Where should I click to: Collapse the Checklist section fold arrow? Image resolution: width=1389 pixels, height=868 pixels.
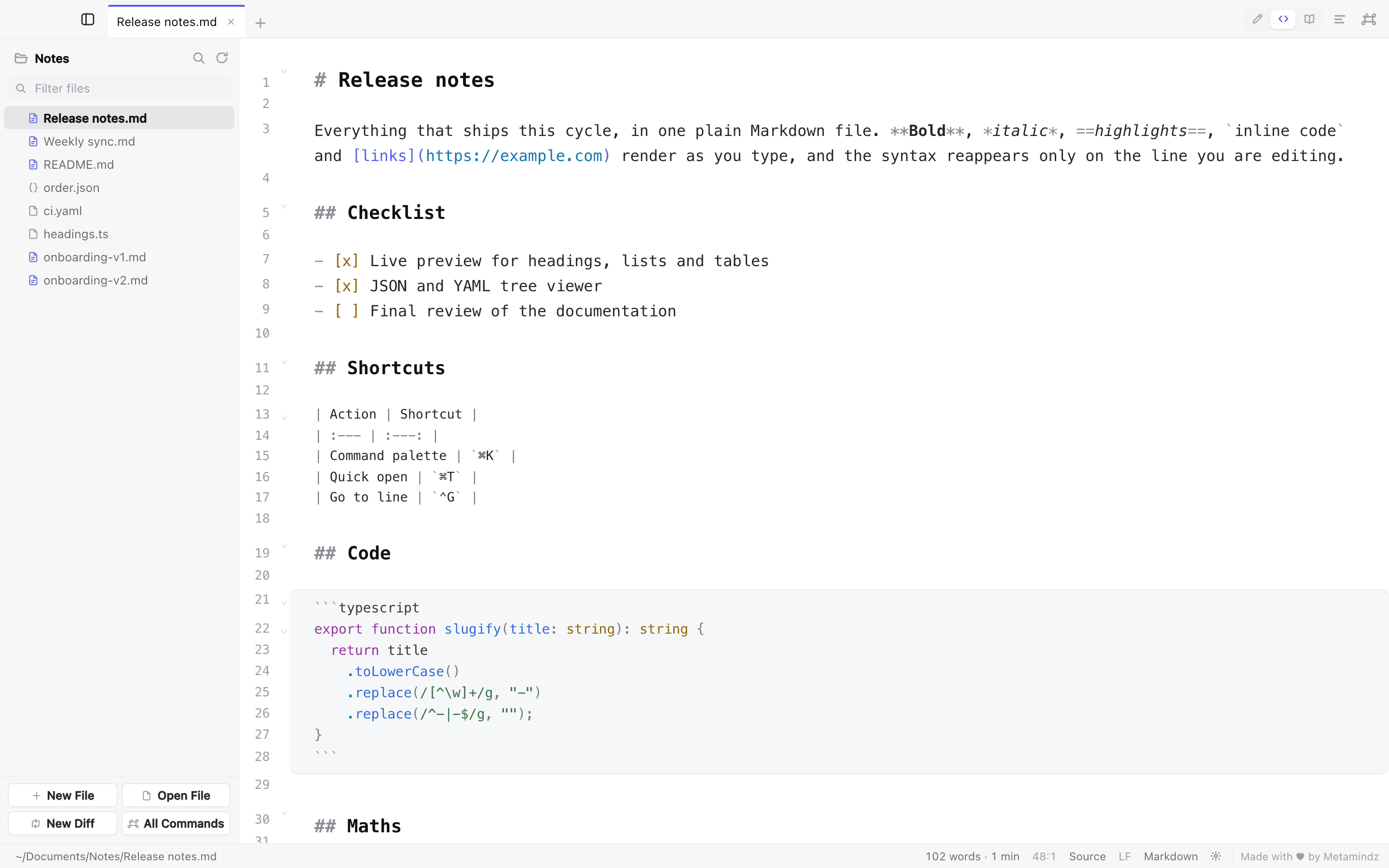click(284, 206)
